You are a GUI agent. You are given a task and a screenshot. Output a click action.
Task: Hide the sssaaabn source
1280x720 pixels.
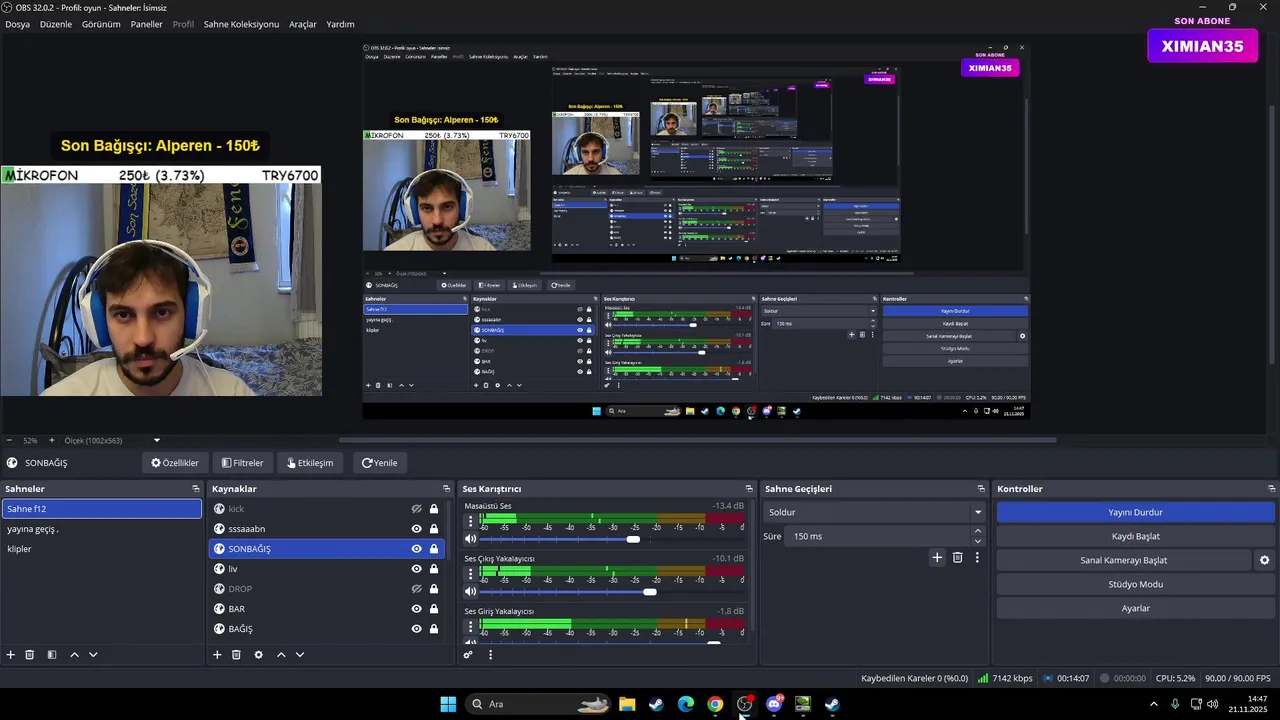(x=417, y=529)
